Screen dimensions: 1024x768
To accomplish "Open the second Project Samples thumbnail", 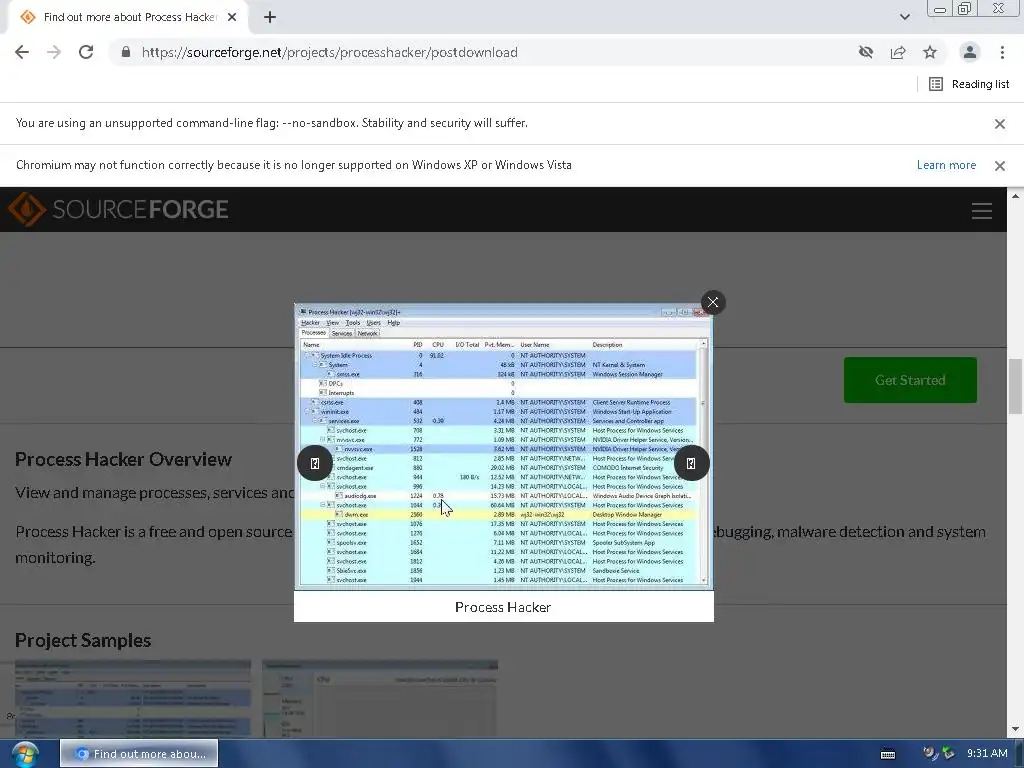I will tap(380, 699).
